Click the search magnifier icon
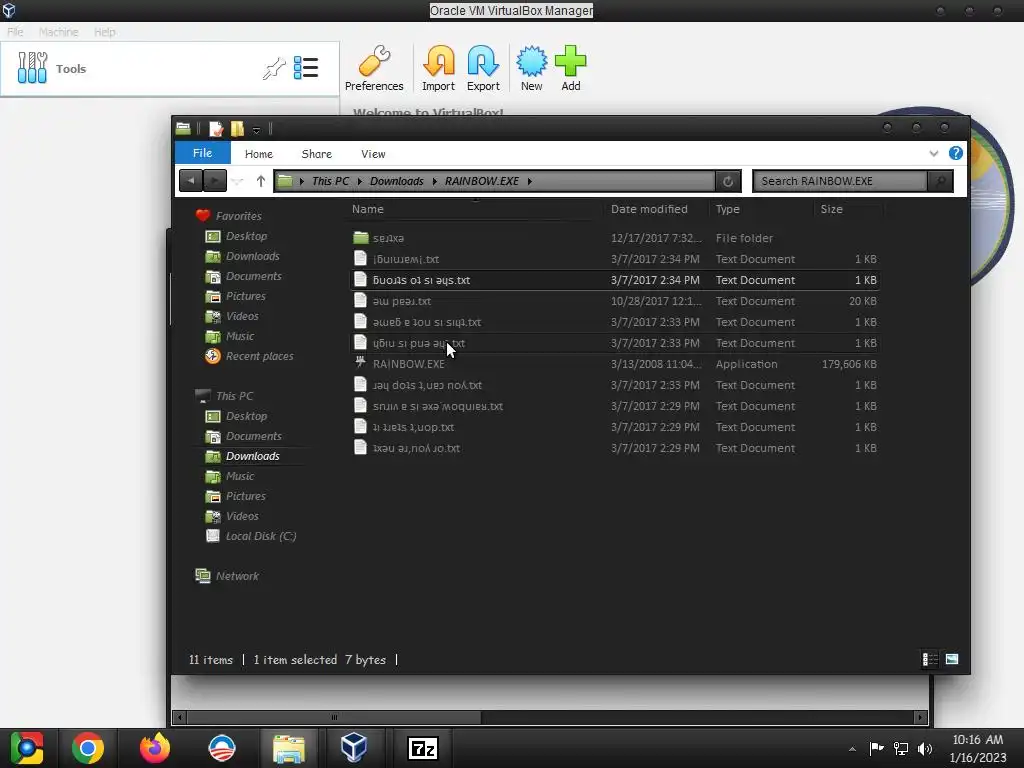 tap(940, 181)
